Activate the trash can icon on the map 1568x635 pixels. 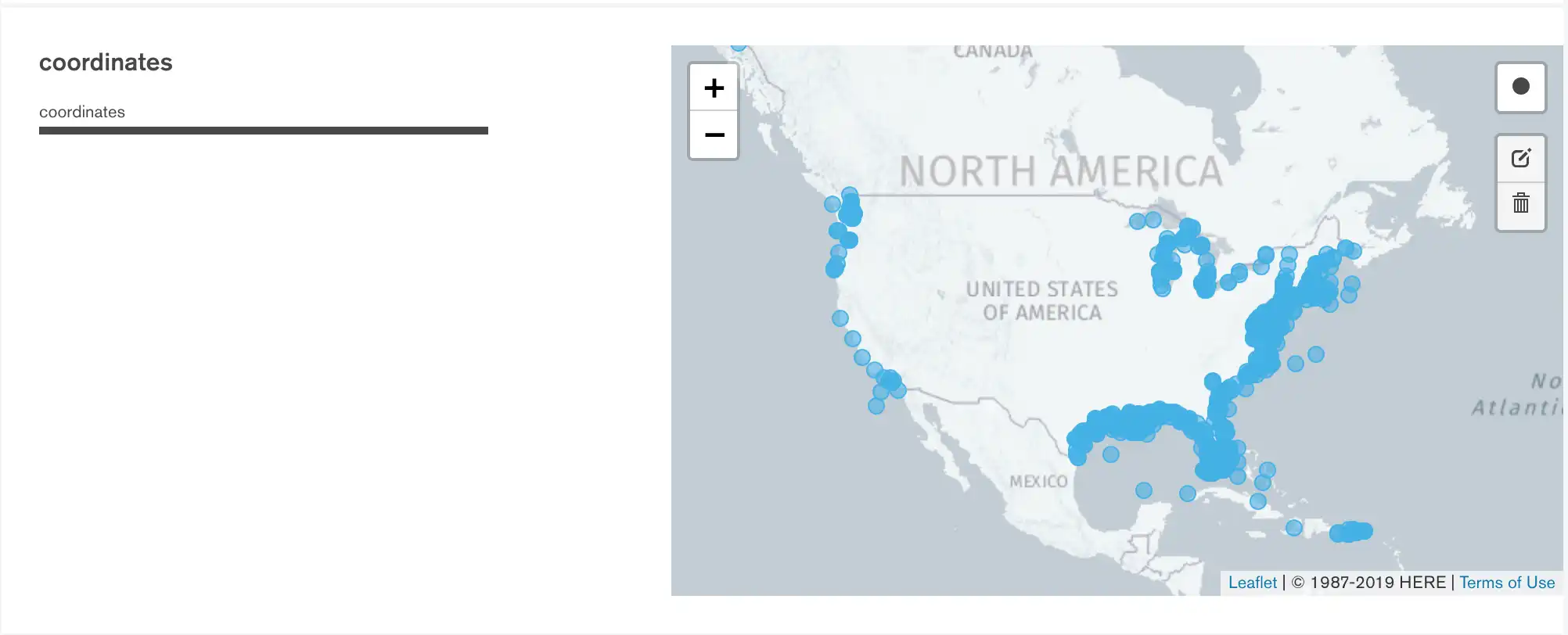click(1520, 206)
